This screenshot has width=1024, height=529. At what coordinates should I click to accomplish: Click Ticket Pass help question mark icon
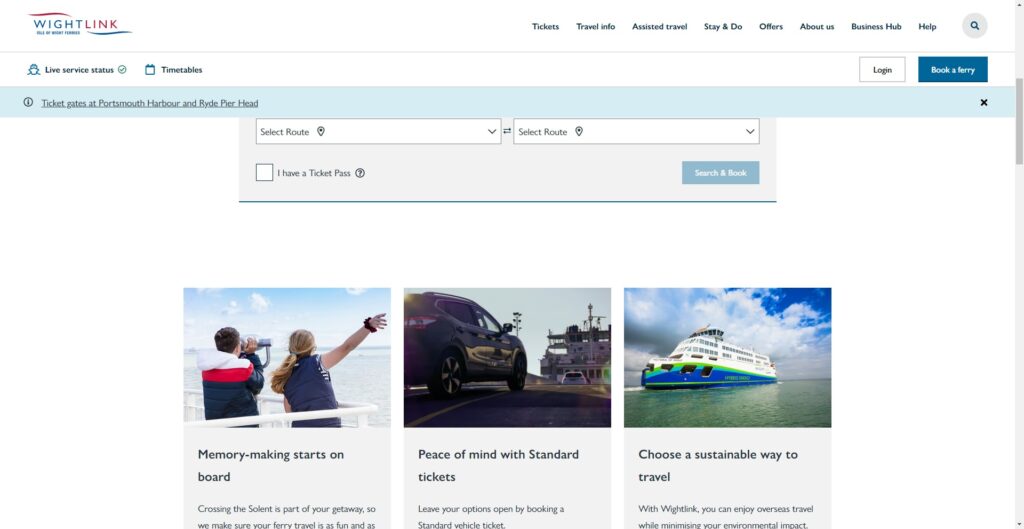click(360, 173)
